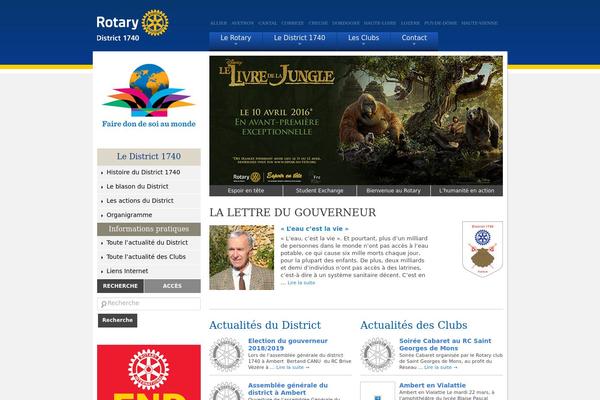Image resolution: width=600 pixels, height=400 pixels.
Task: Click the HAUTE-VIENNE department link
Action: point(479,23)
